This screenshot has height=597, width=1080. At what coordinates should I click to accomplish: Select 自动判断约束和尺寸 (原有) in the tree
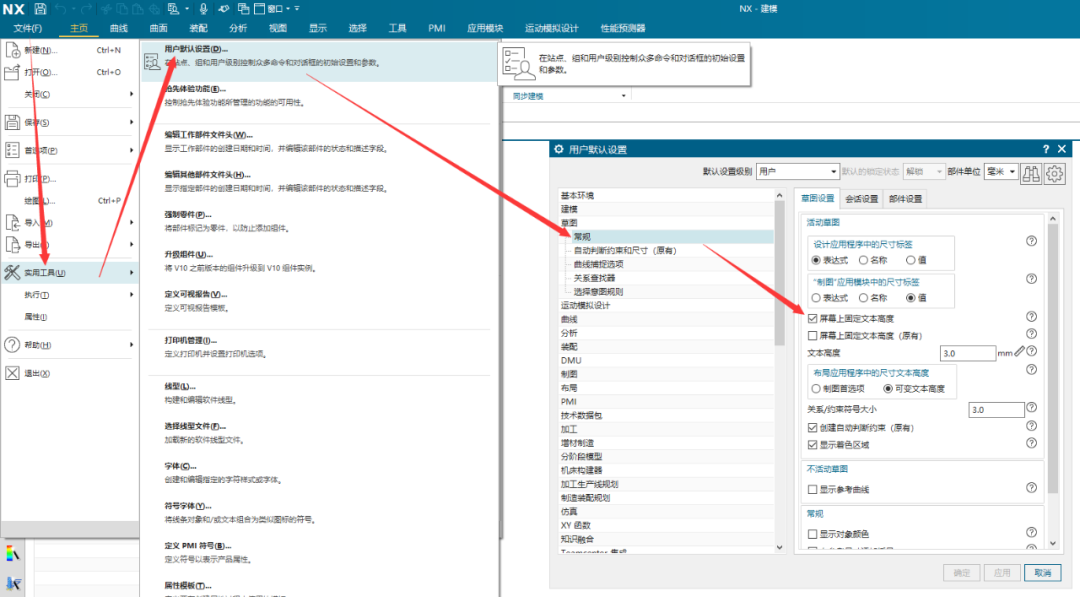(x=625, y=250)
